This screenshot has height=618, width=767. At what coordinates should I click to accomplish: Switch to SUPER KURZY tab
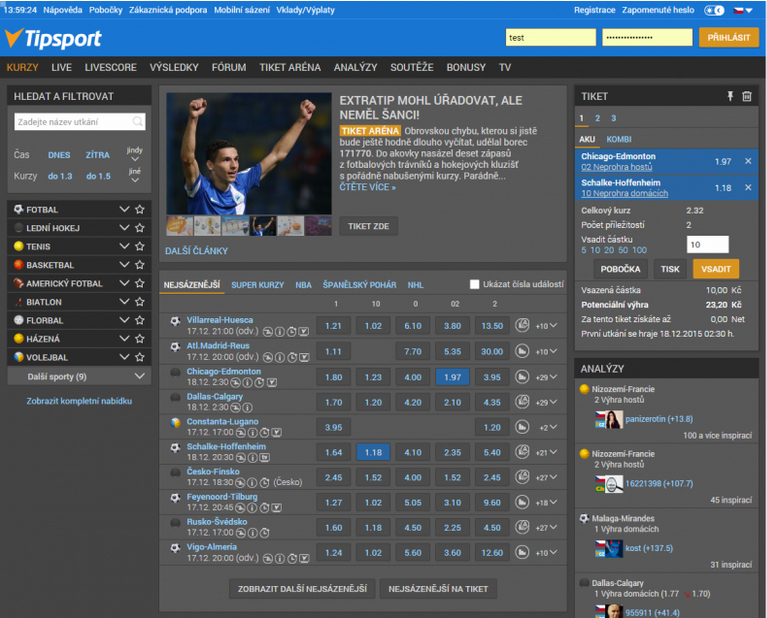pyautogui.click(x=257, y=285)
